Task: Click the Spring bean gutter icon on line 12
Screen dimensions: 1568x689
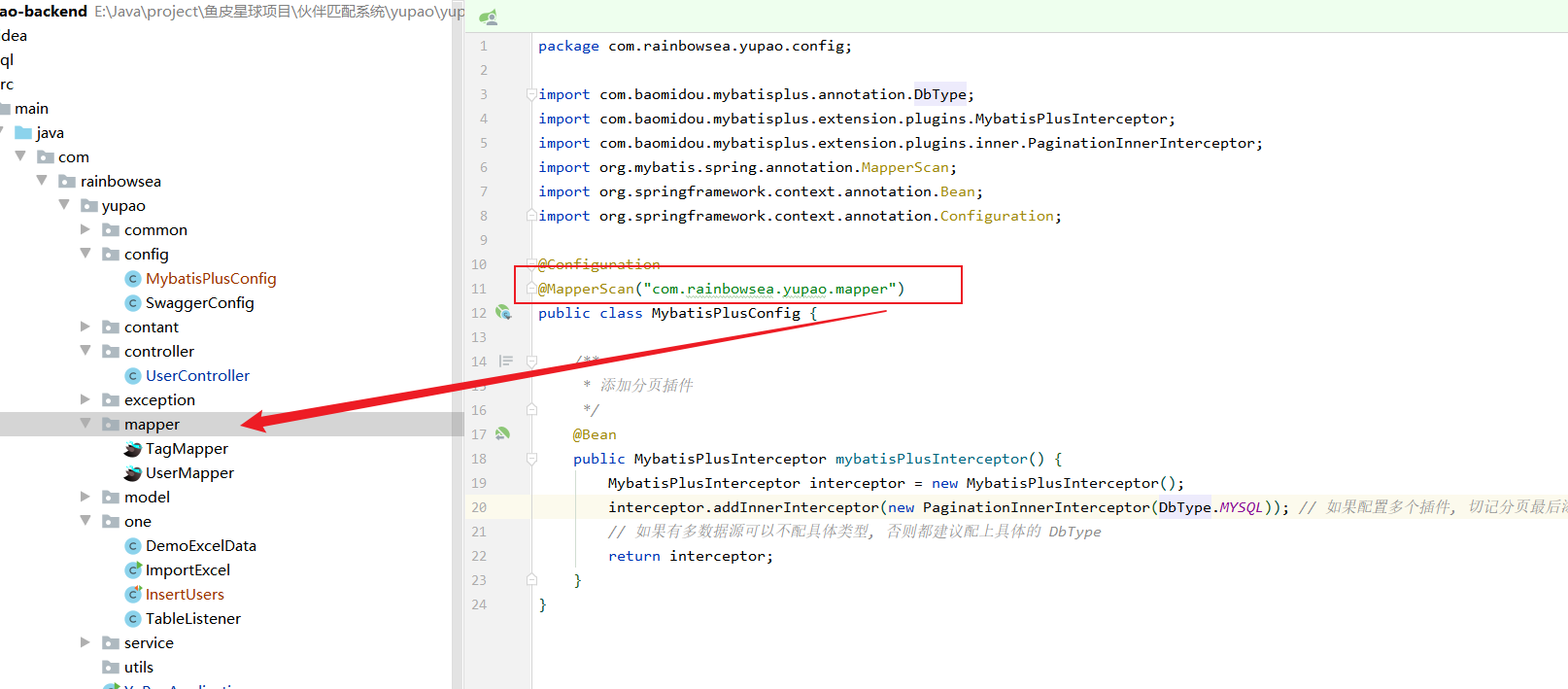Action: click(503, 313)
